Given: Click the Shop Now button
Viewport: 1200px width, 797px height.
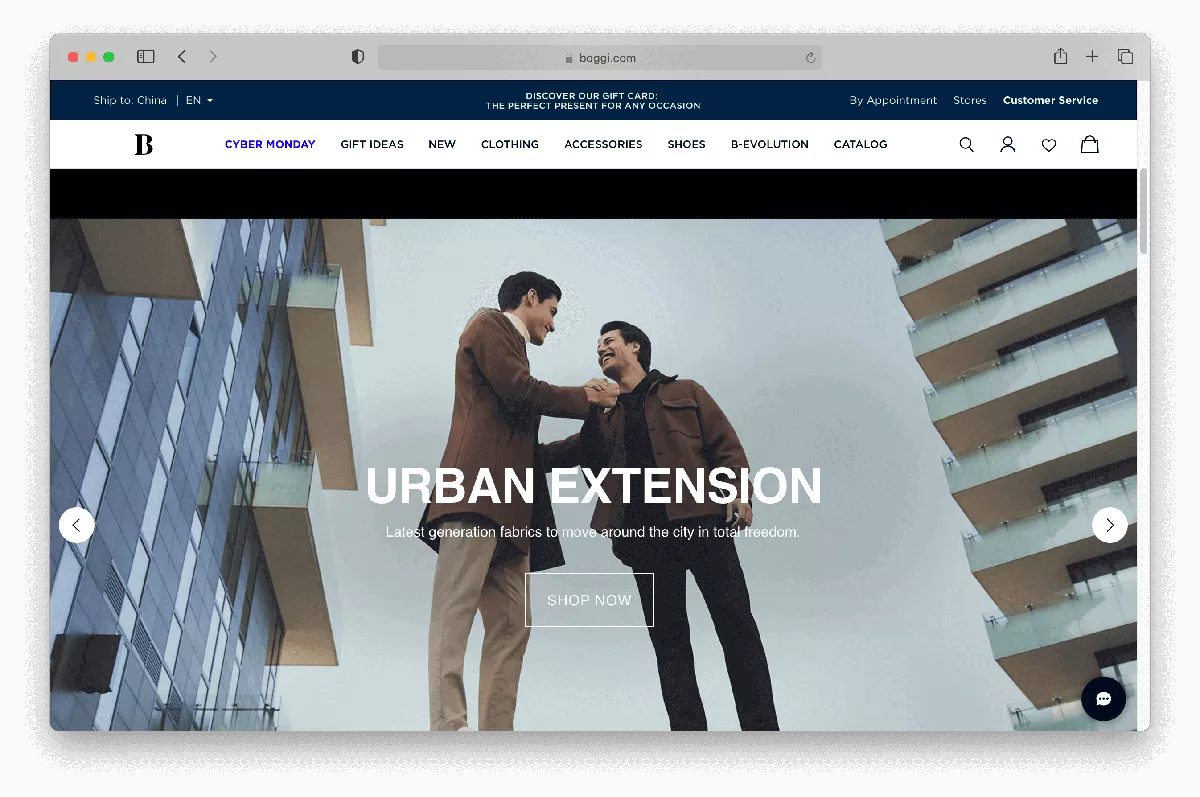Looking at the screenshot, I should click(589, 600).
